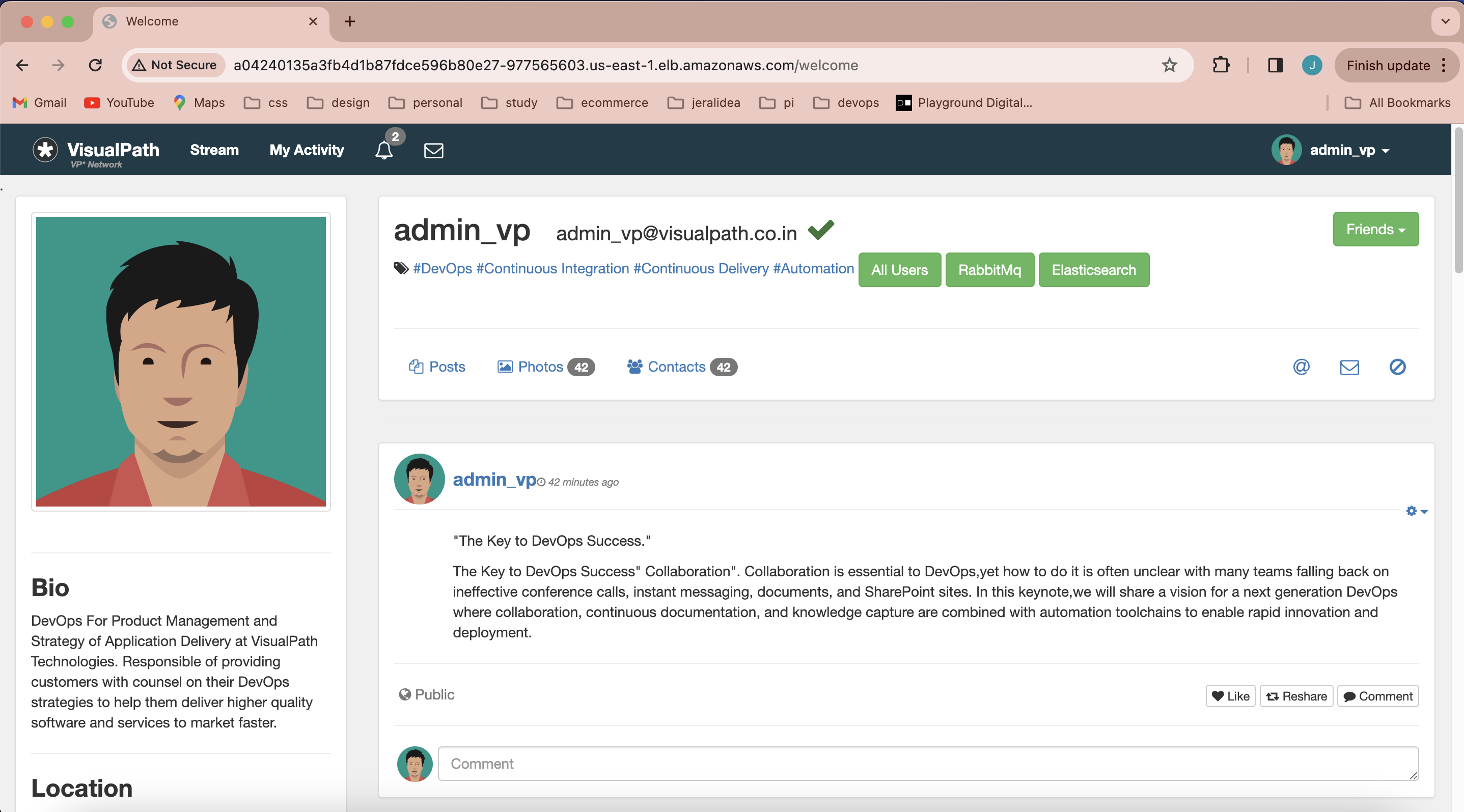Click the Contacts tab showing 42
Image resolution: width=1464 pixels, height=812 pixels.
click(682, 366)
